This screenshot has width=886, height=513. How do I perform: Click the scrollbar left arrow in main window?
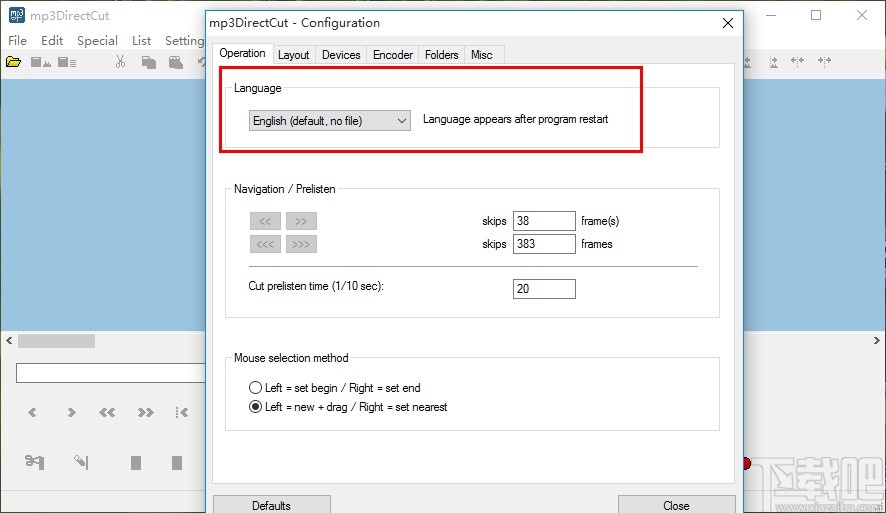coord(9,341)
